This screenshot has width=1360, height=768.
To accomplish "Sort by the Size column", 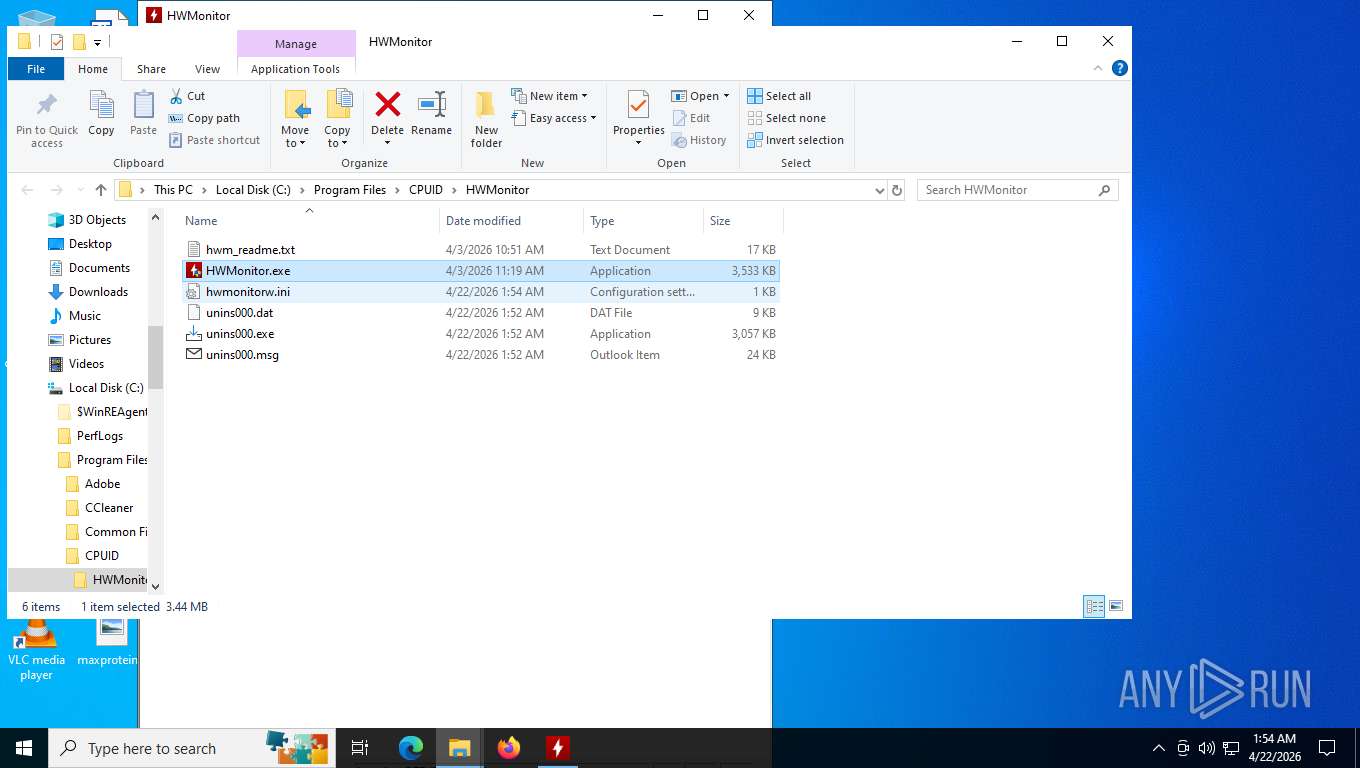I will [x=743, y=221].
